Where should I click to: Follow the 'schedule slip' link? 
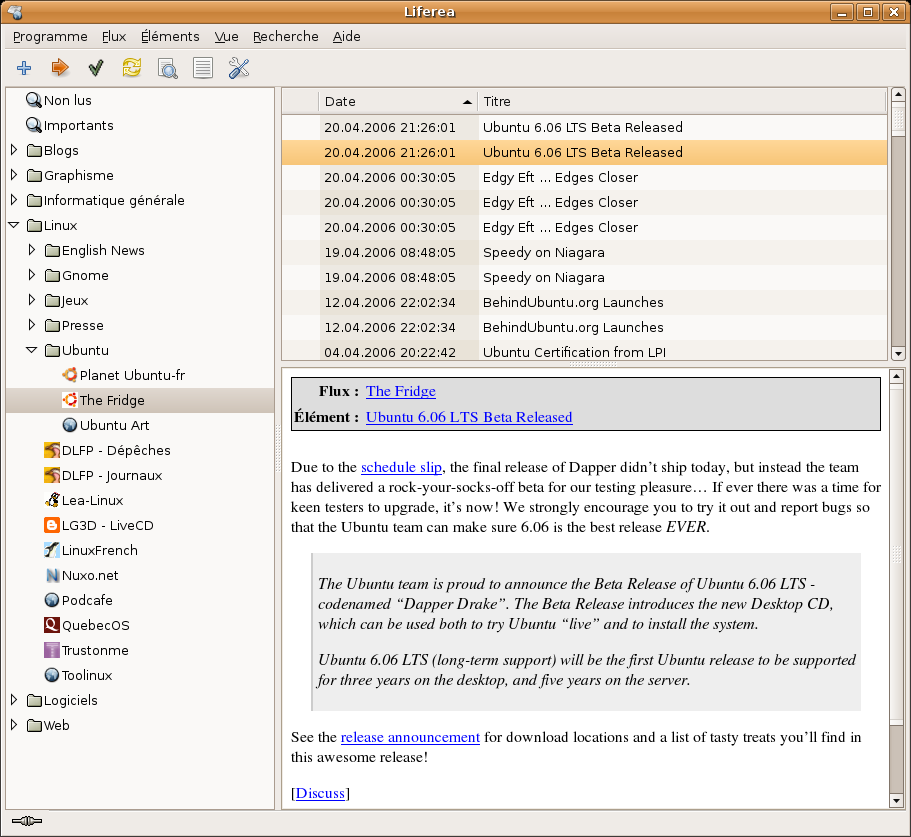click(x=402, y=467)
